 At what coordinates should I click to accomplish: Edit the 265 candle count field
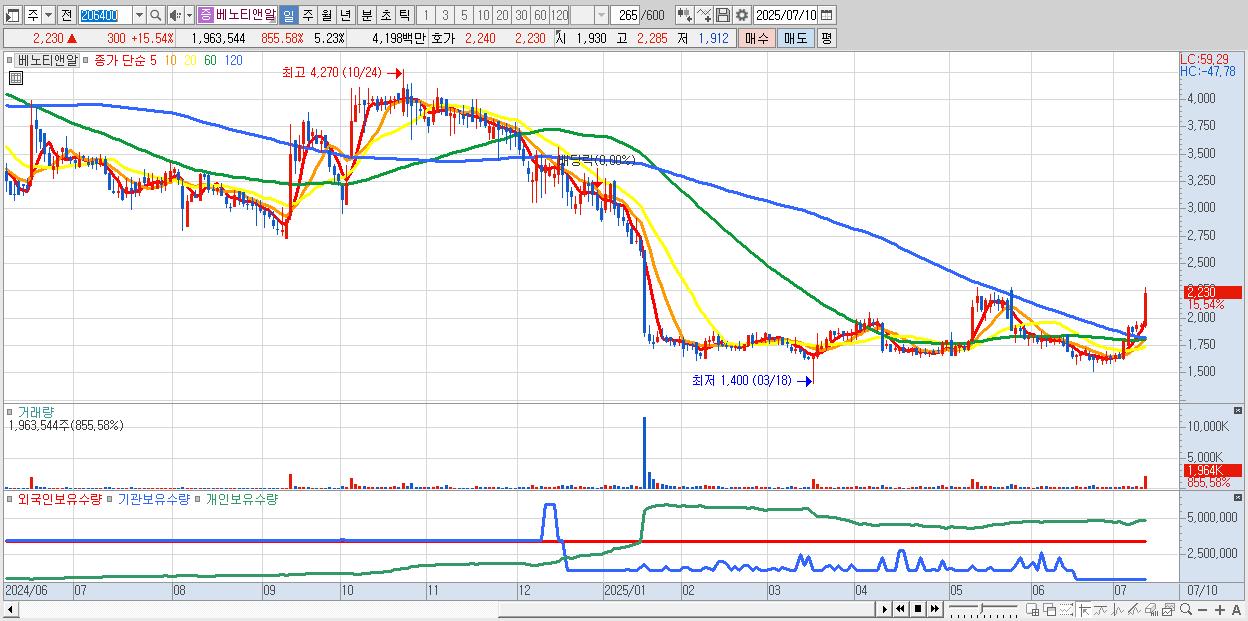click(x=626, y=15)
